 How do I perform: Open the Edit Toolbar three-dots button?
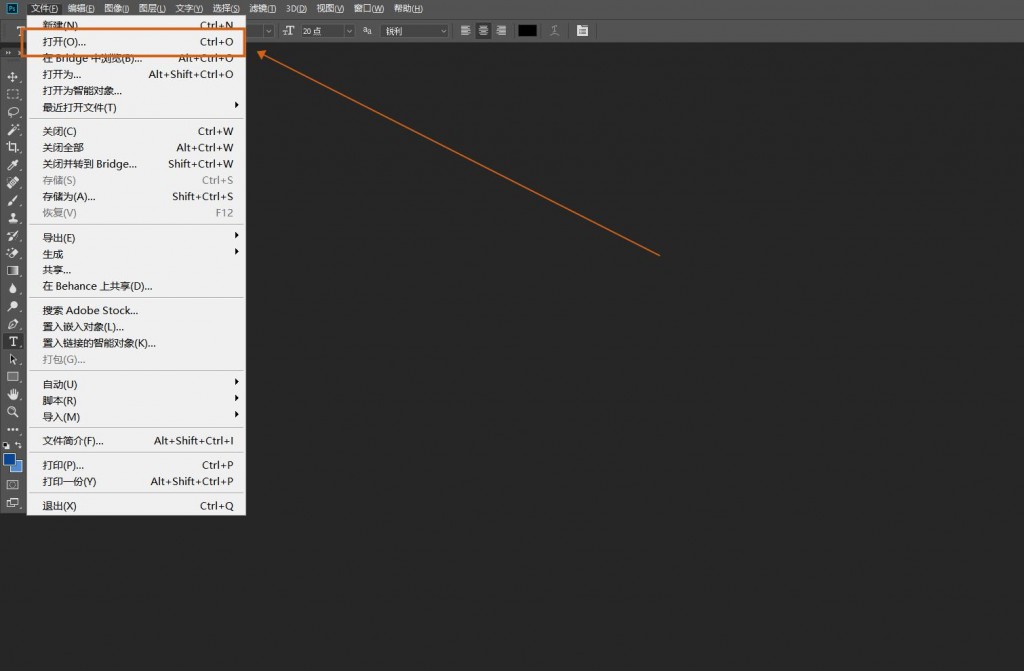pos(12,429)
